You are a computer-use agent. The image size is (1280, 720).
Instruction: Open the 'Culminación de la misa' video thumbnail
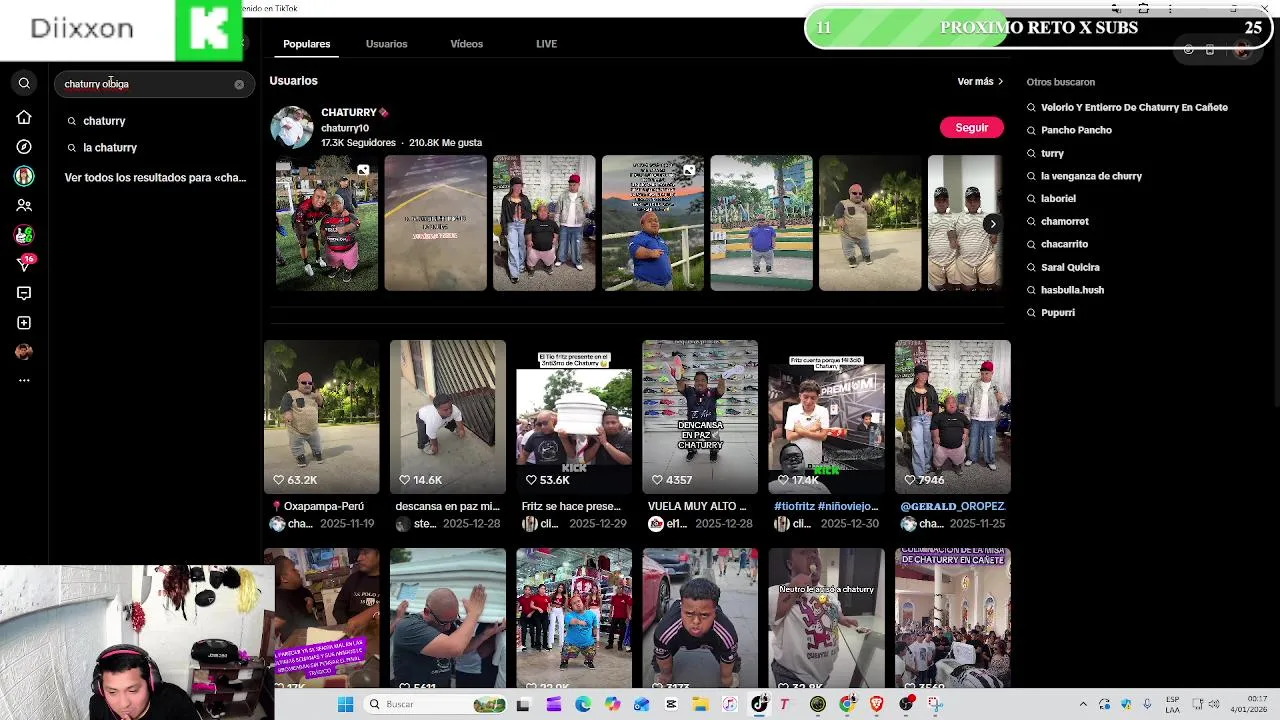[x=952, y=617]
